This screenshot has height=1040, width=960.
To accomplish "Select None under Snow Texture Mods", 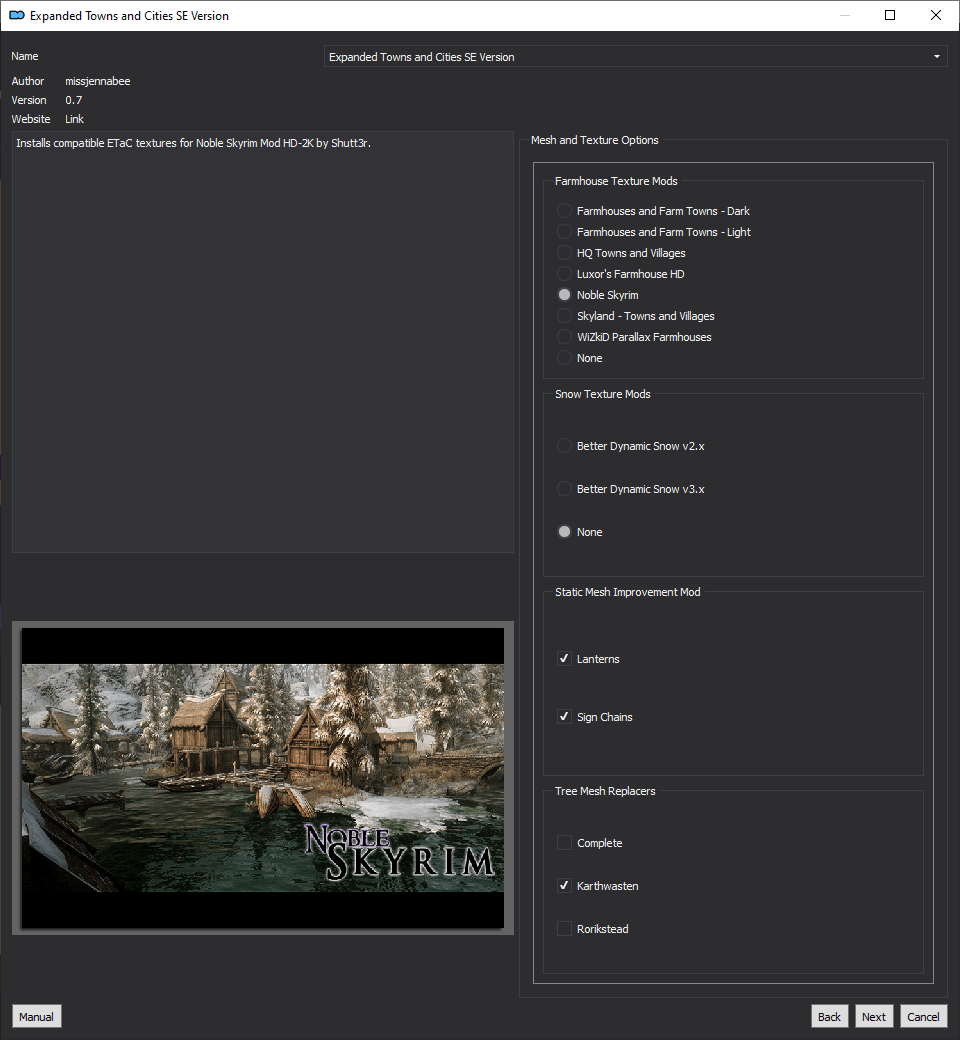I will tap(564, 532).
